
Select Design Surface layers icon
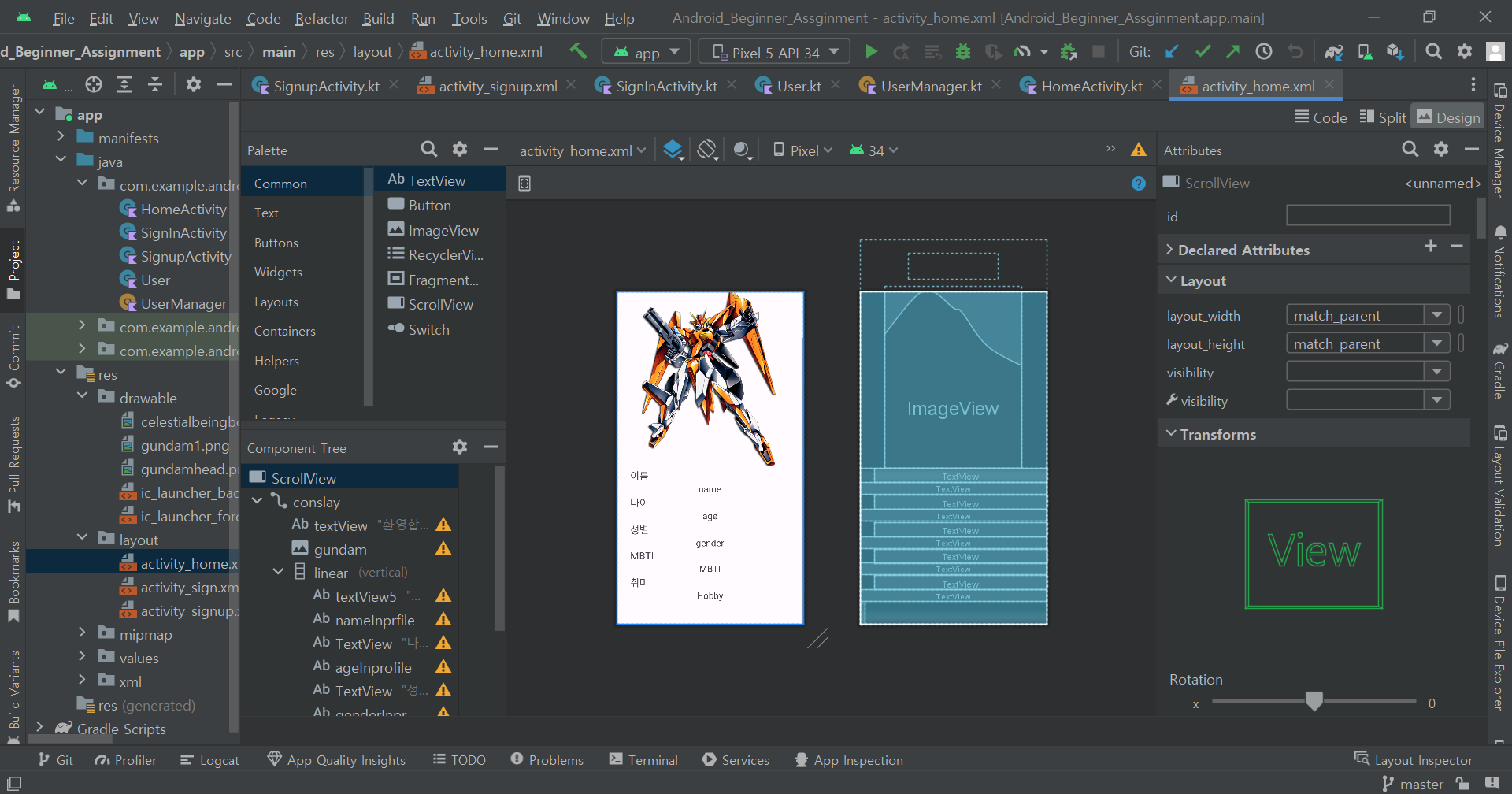(x=673, y=150)
